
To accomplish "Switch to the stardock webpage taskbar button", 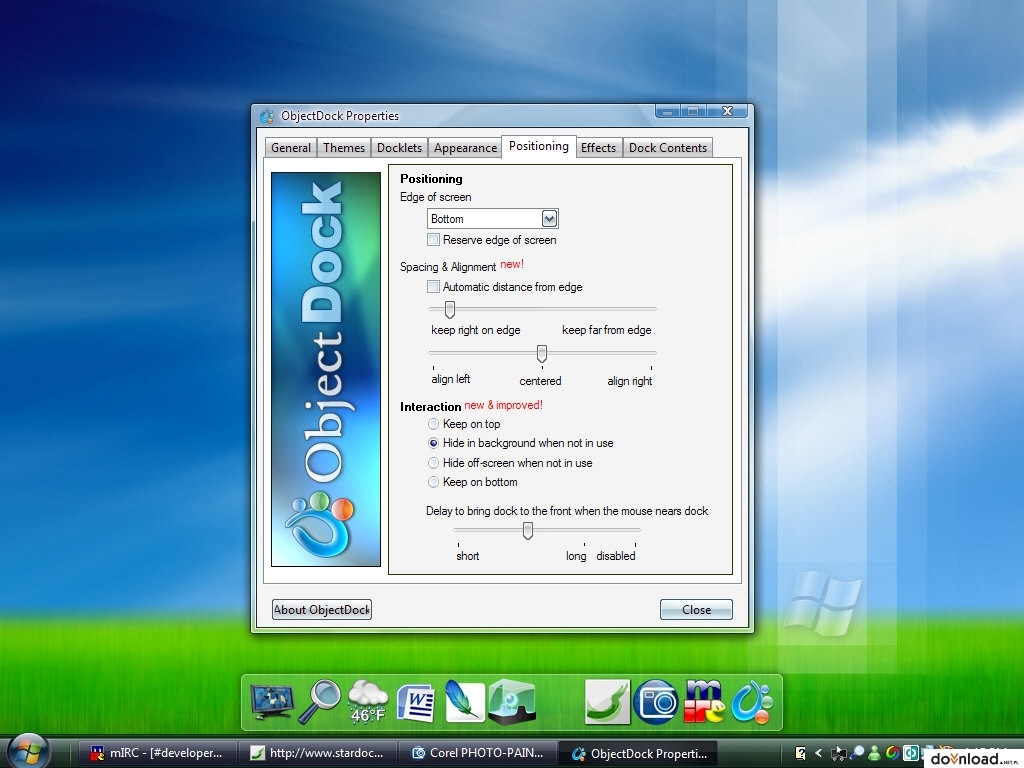I will tap(317, 753).
